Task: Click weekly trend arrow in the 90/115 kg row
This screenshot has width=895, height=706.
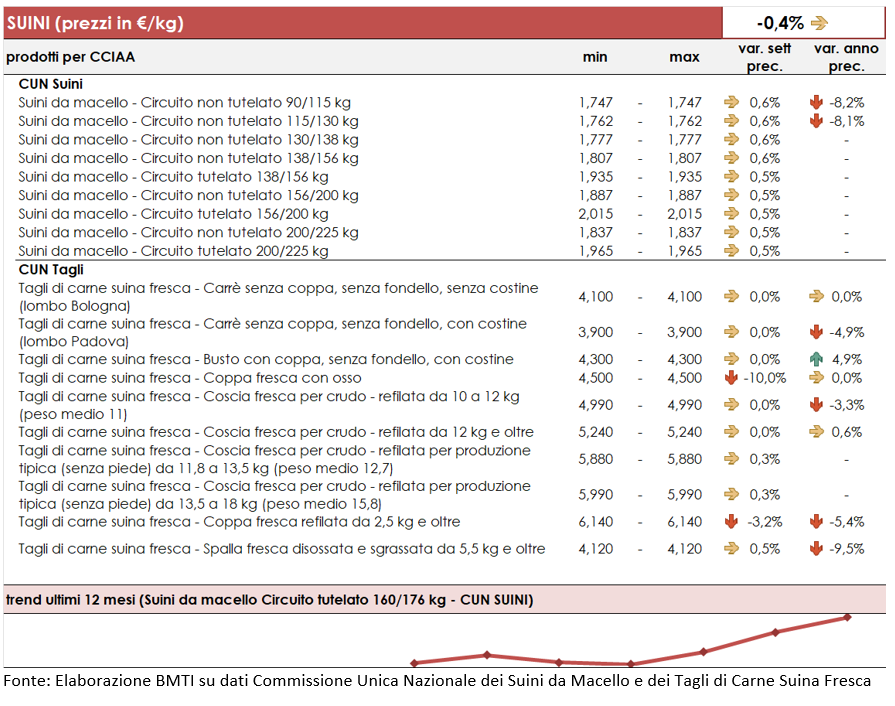Action: click(x=731, y=102)
